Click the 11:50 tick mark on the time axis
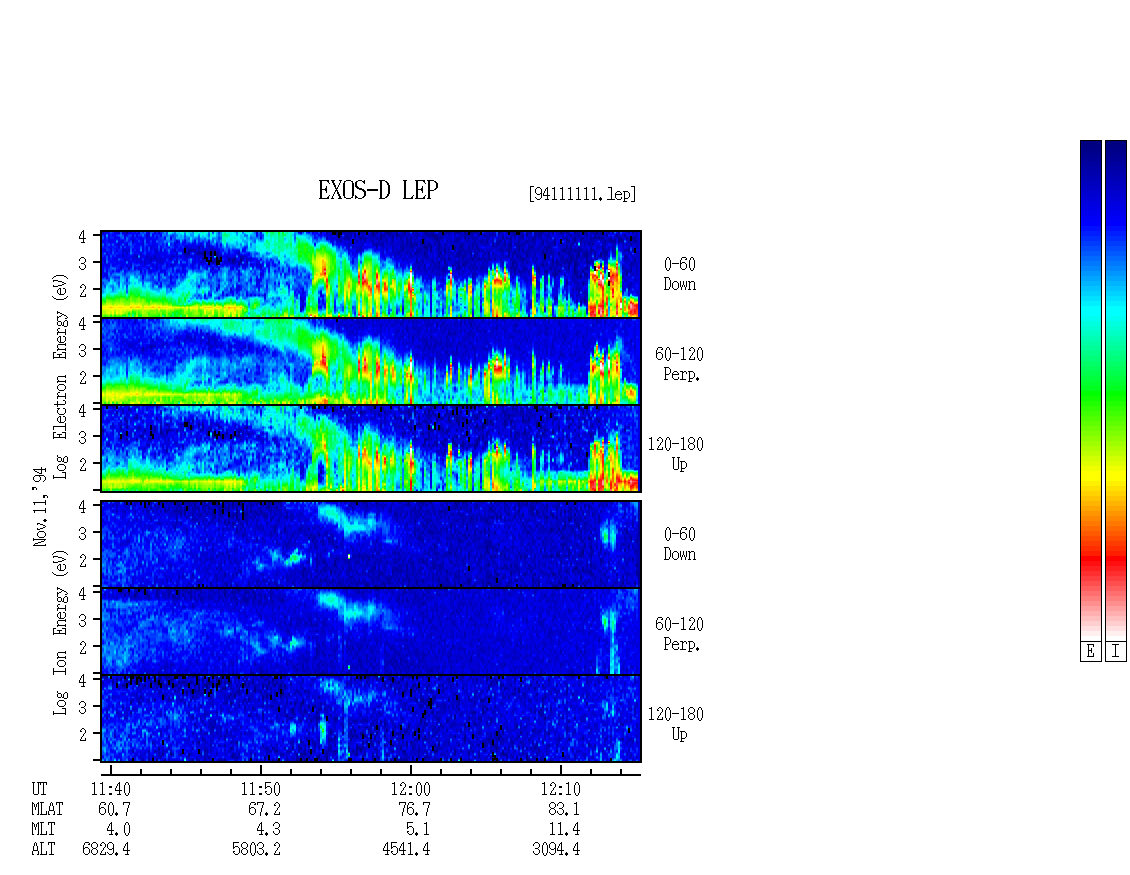 tap(260, 770)
